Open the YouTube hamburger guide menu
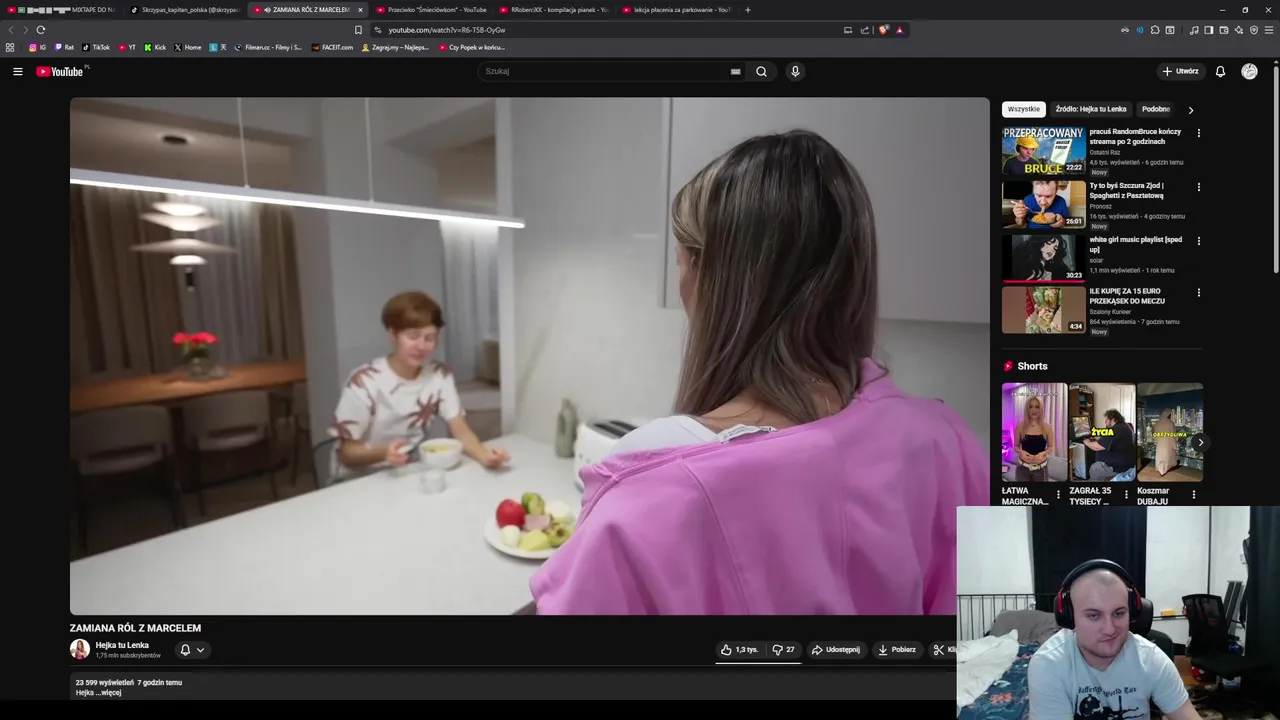 point(17,71)
